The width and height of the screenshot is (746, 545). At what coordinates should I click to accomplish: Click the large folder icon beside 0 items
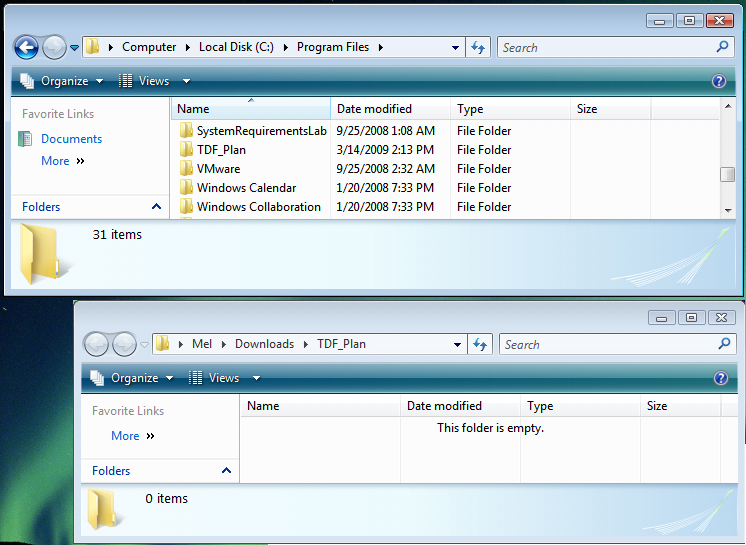[102, 510]
